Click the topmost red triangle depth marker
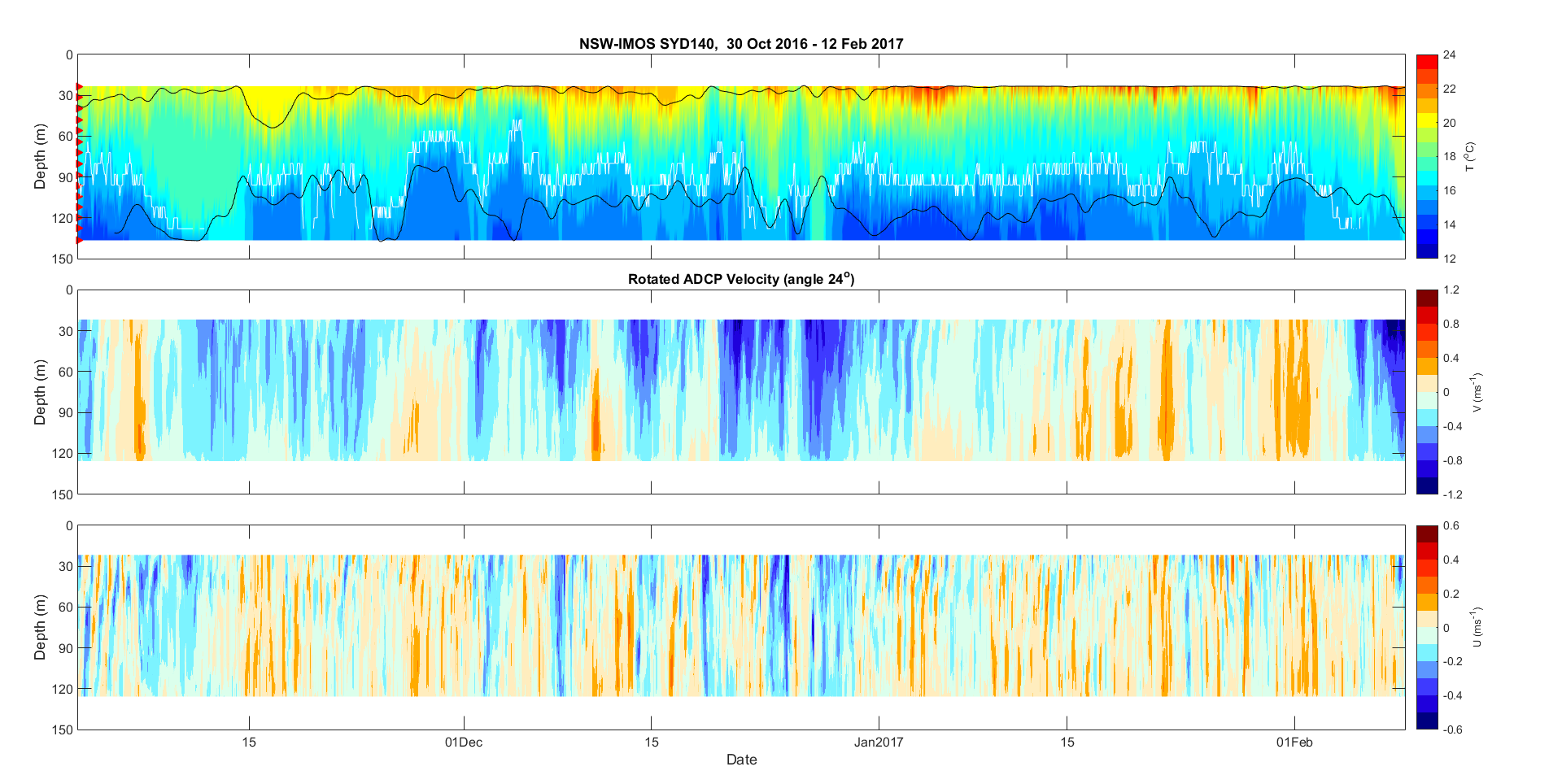Image resolution: width=1562 pixels, height=784 pixels. (x=79, y=86)
